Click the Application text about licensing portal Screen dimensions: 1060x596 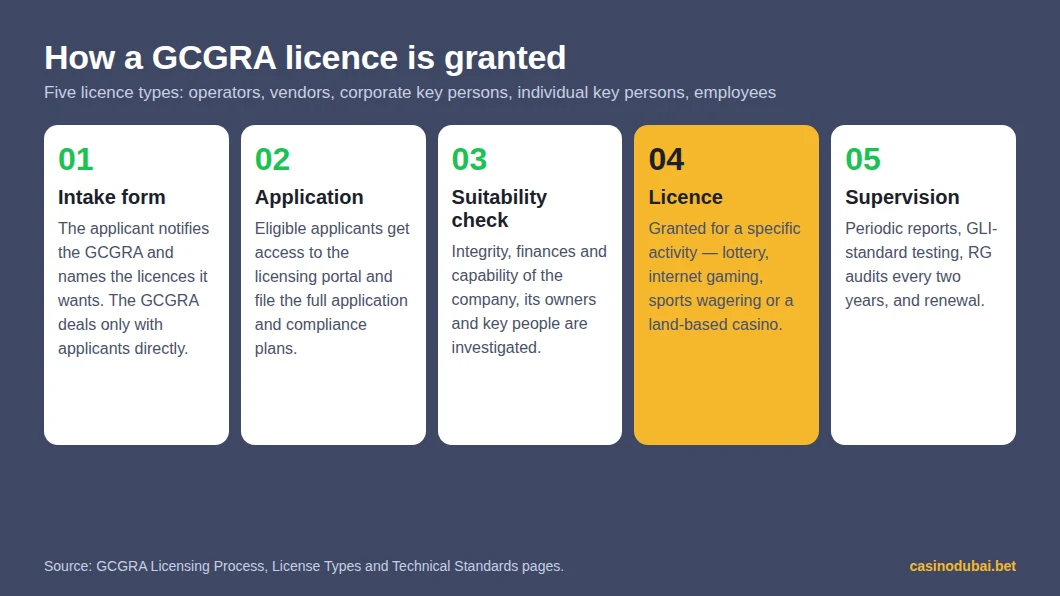click(332, 289)
